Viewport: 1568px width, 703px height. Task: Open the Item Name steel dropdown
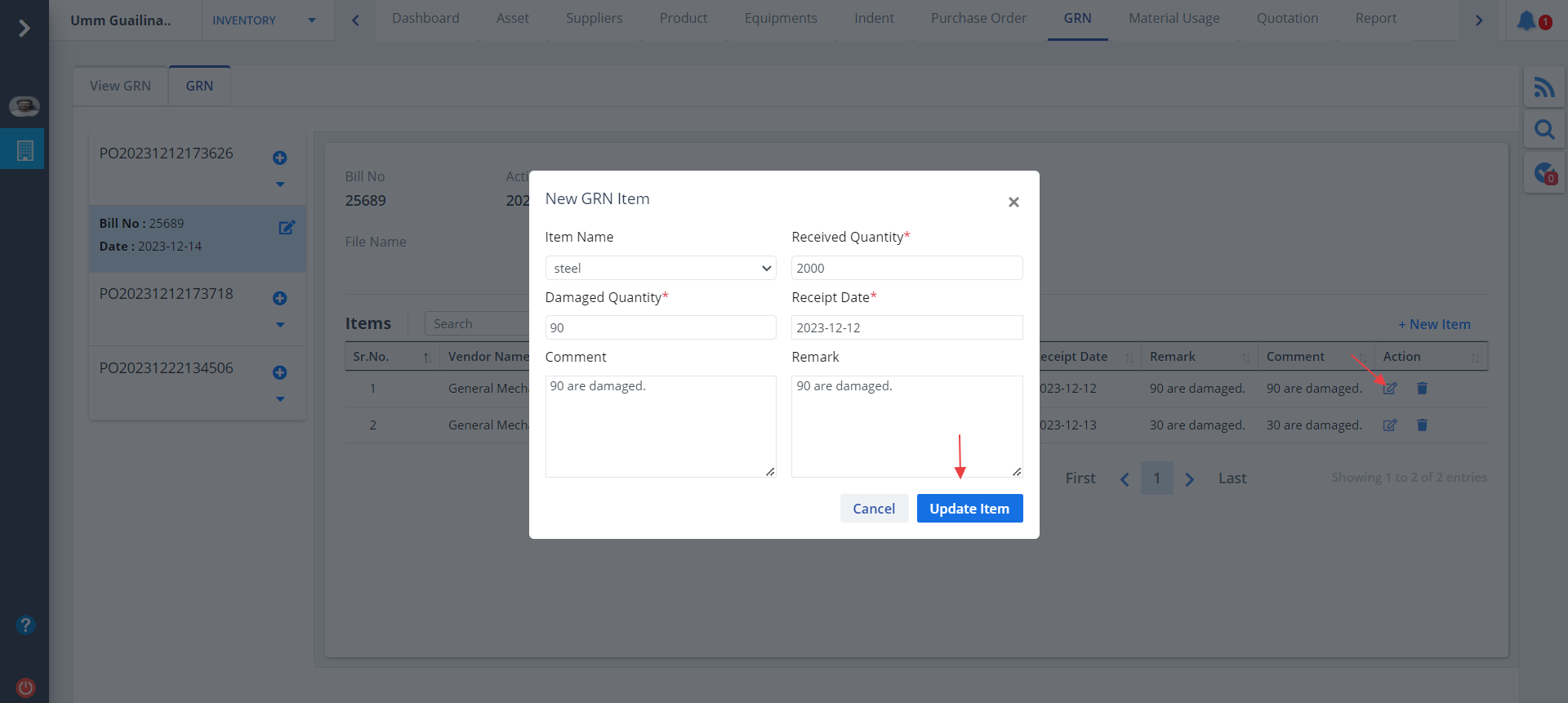point(660,268)
